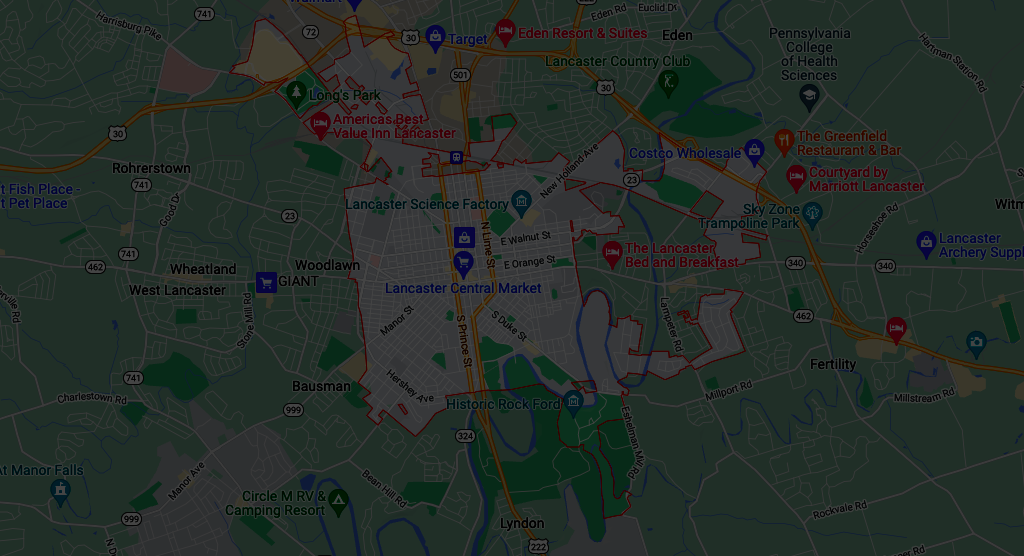Click the Lancaster Central Market label

click(463, 288)
